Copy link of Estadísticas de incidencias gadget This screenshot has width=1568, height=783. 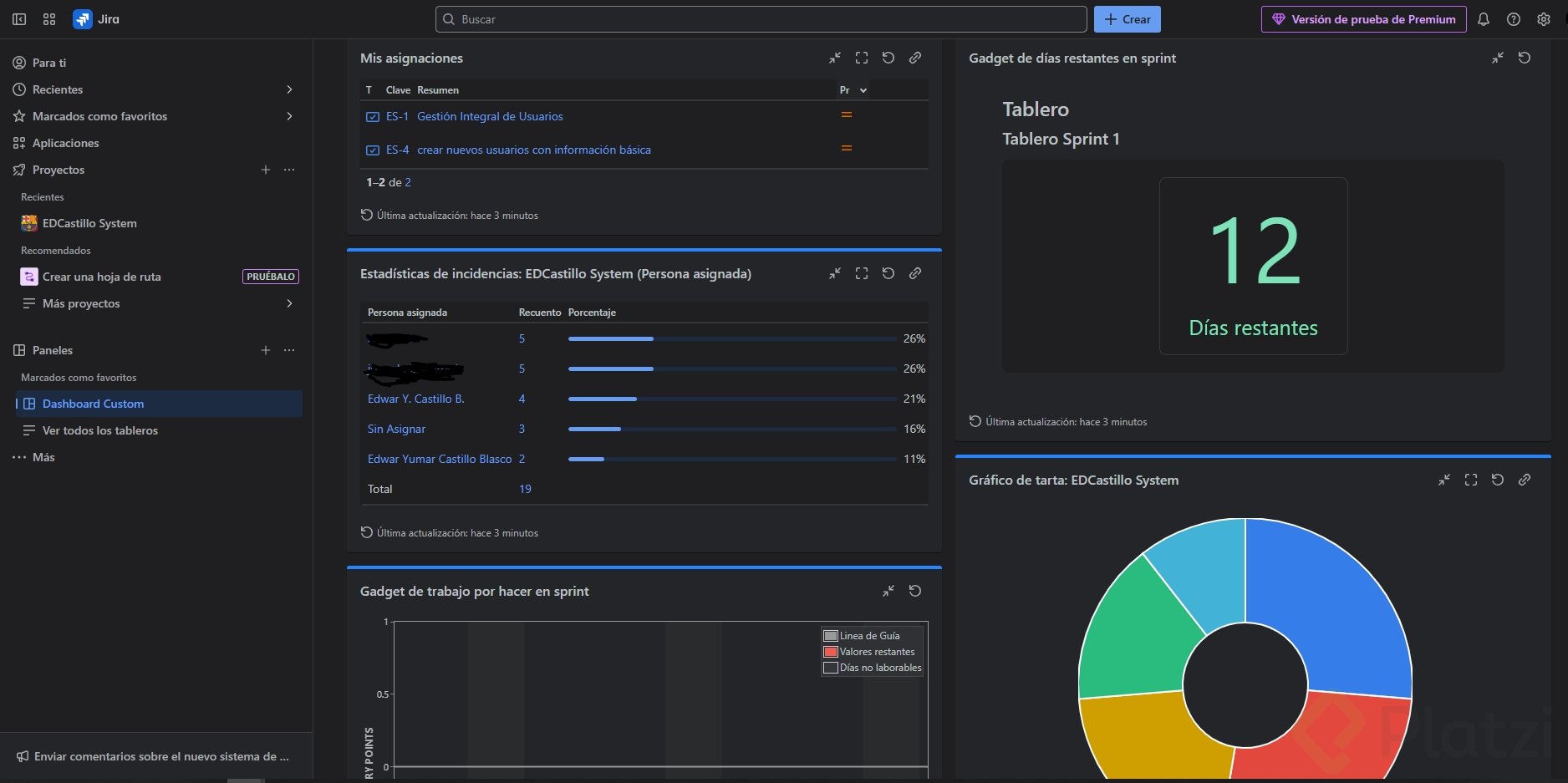(x=915, y=273)
